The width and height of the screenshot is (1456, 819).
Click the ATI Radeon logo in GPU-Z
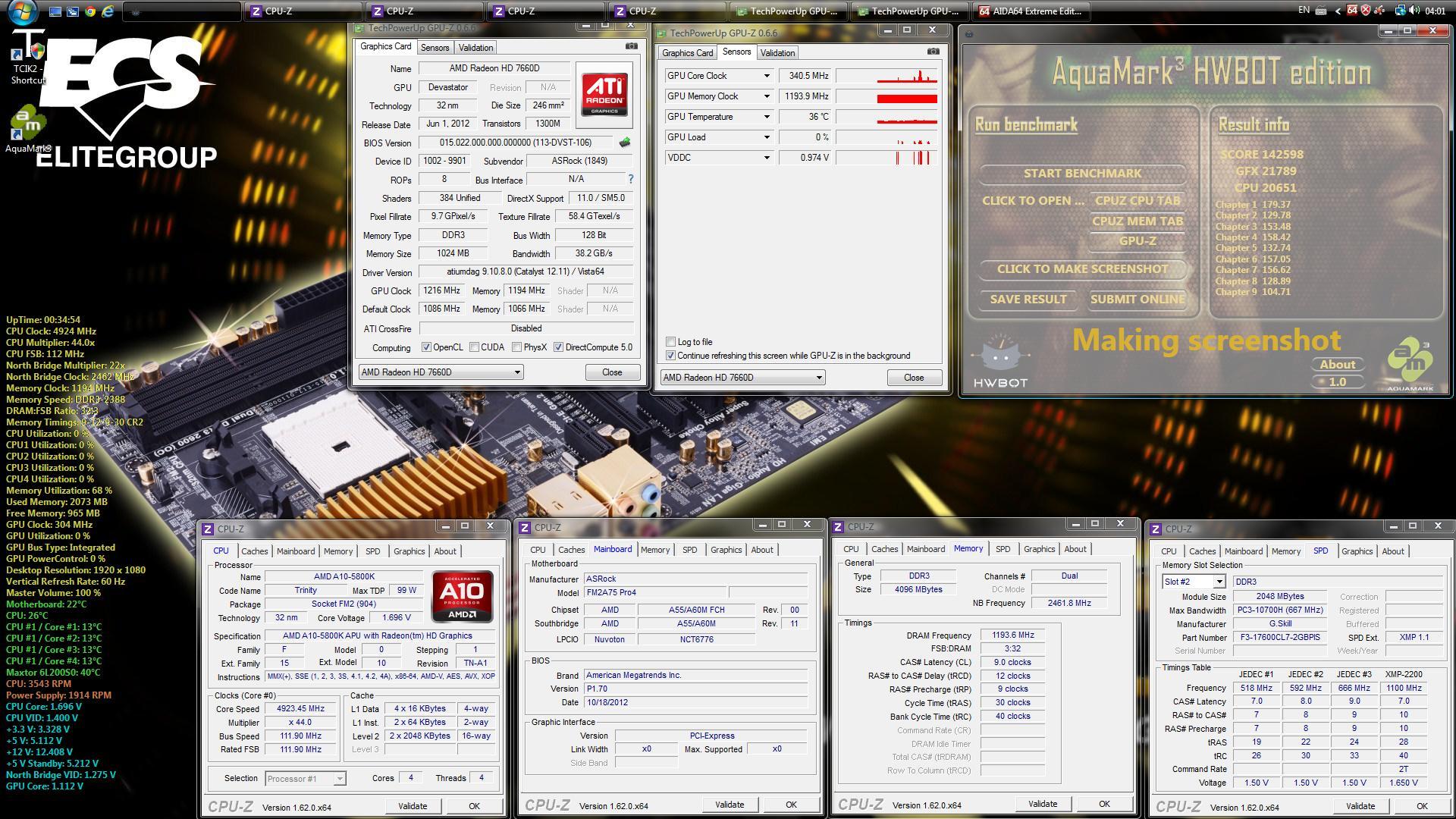[604, 94]
